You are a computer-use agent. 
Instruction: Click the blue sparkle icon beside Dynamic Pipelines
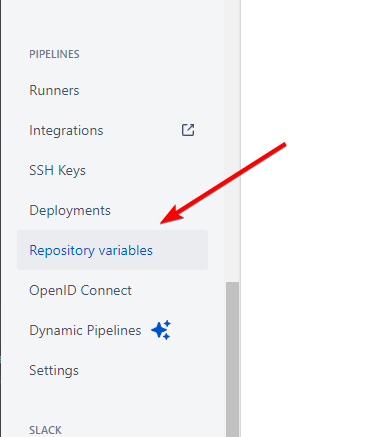coord(161,330)
